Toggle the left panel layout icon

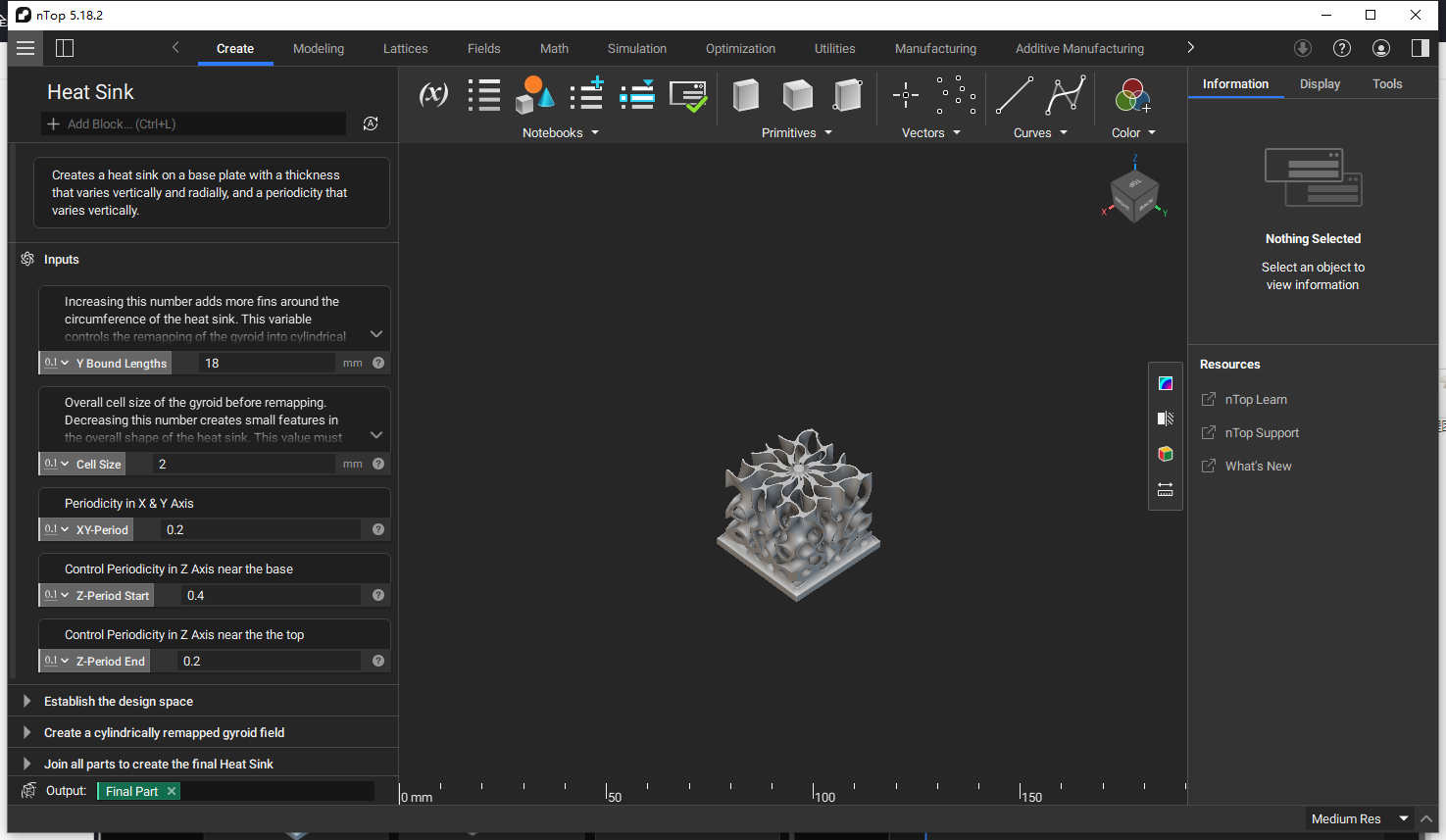click(65, 48)
